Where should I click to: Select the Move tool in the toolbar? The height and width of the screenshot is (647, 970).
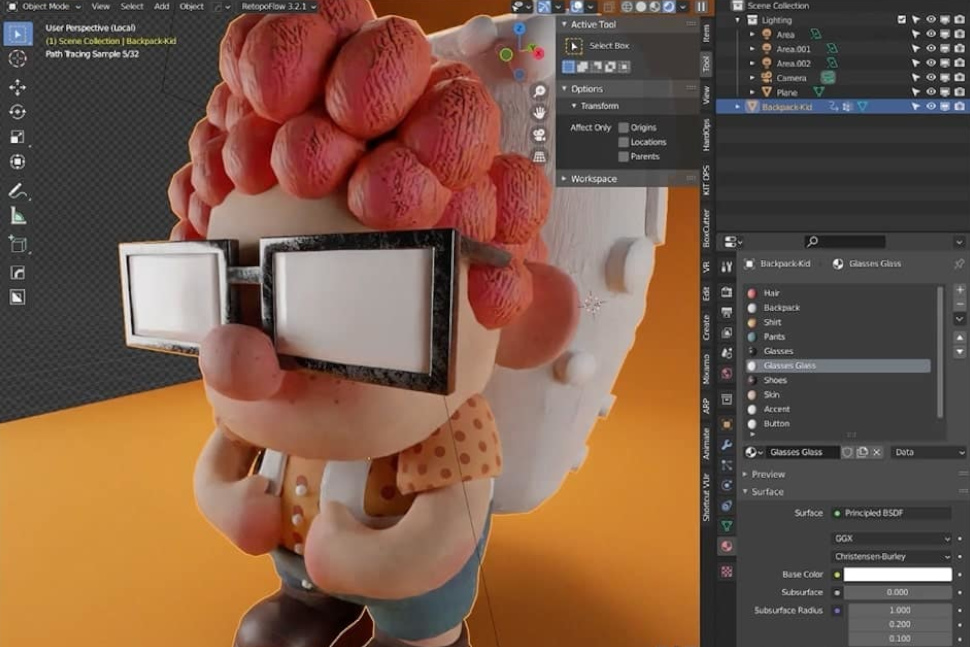coord(17,87)
